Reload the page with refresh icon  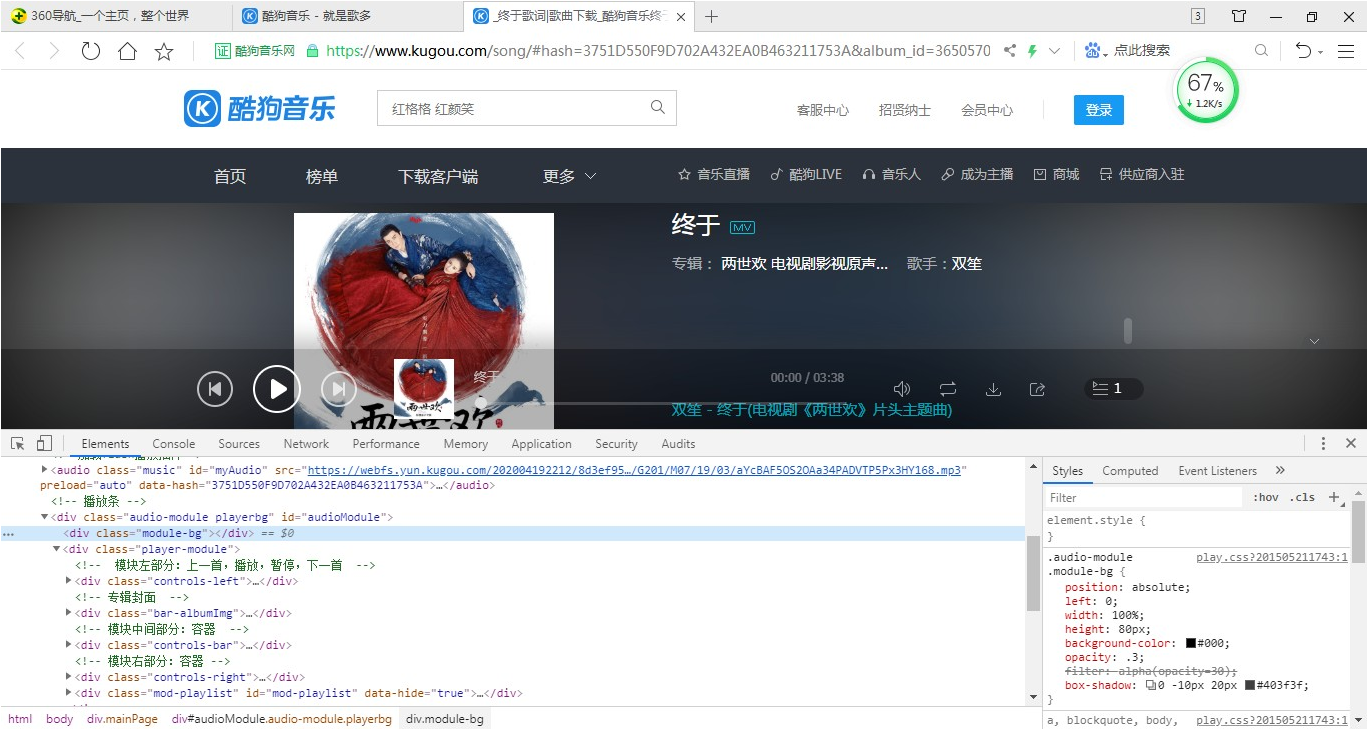click(x=91, y=51)
